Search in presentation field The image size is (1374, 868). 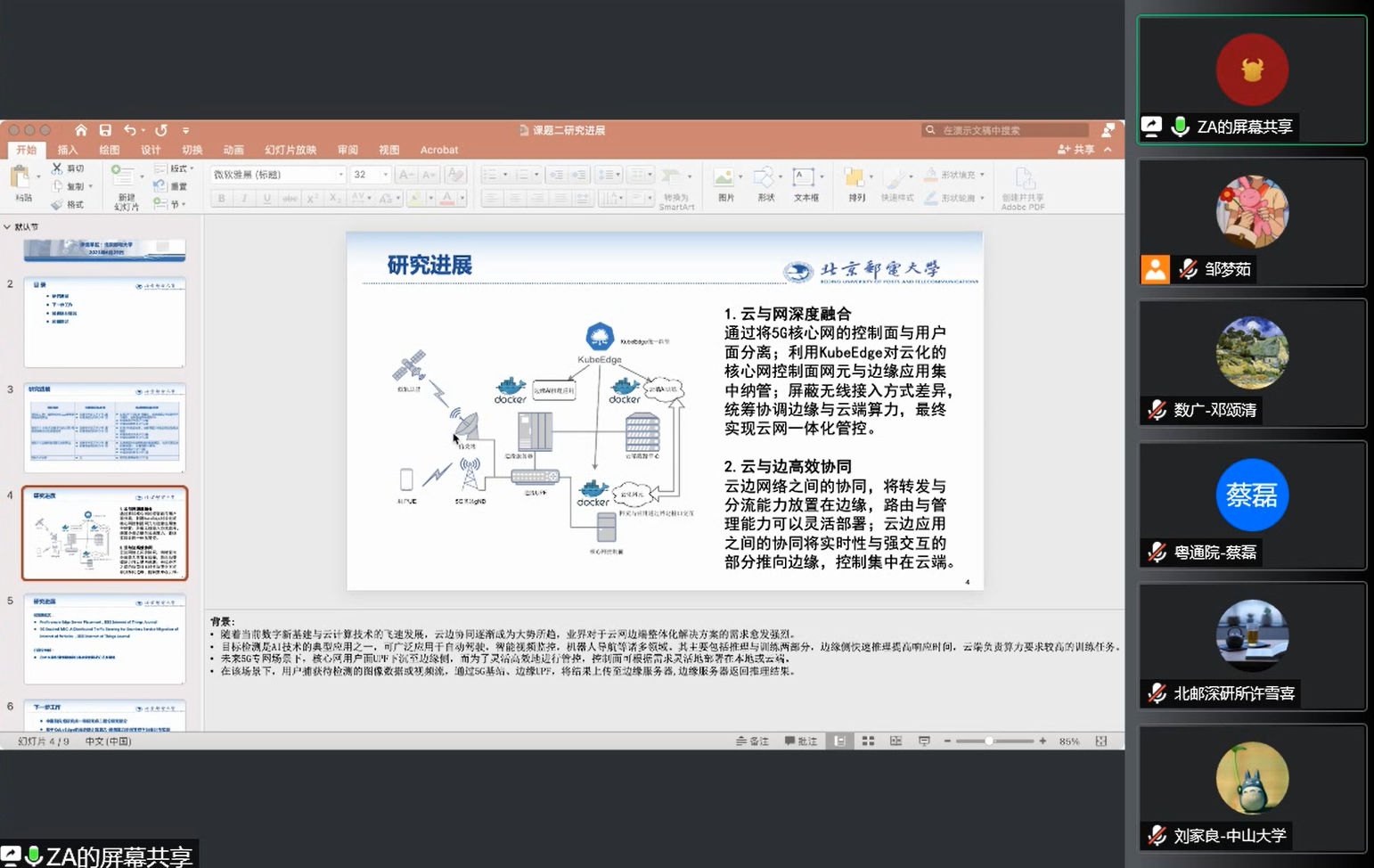(x=1005, y=130)
